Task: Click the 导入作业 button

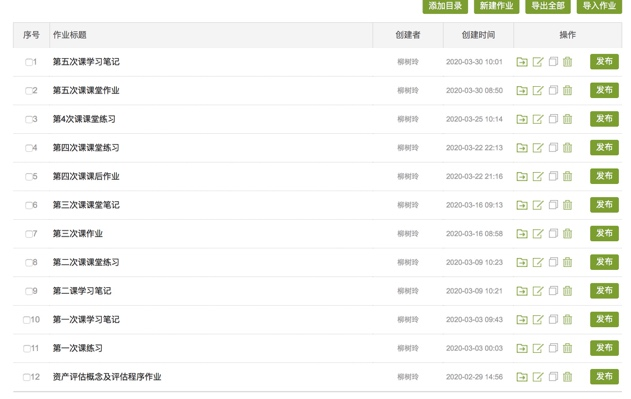Action: tap(599, 6)
